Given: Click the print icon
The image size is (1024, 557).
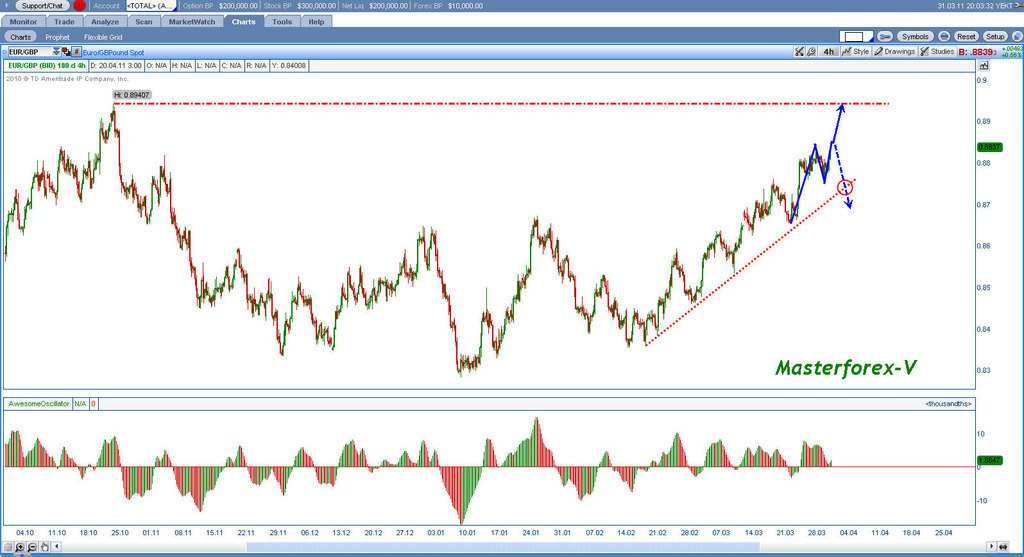Looking at the screenshot, I should click(944, 37).
